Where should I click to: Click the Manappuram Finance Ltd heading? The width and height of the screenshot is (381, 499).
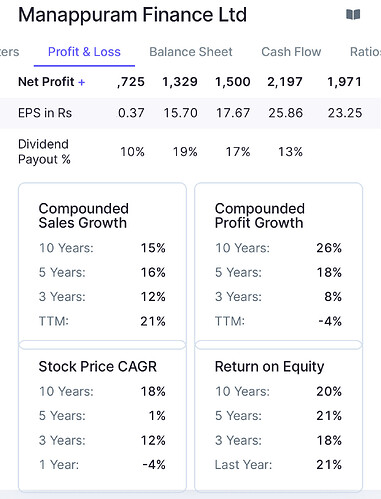pyautogui.click(x=132, y=15)
